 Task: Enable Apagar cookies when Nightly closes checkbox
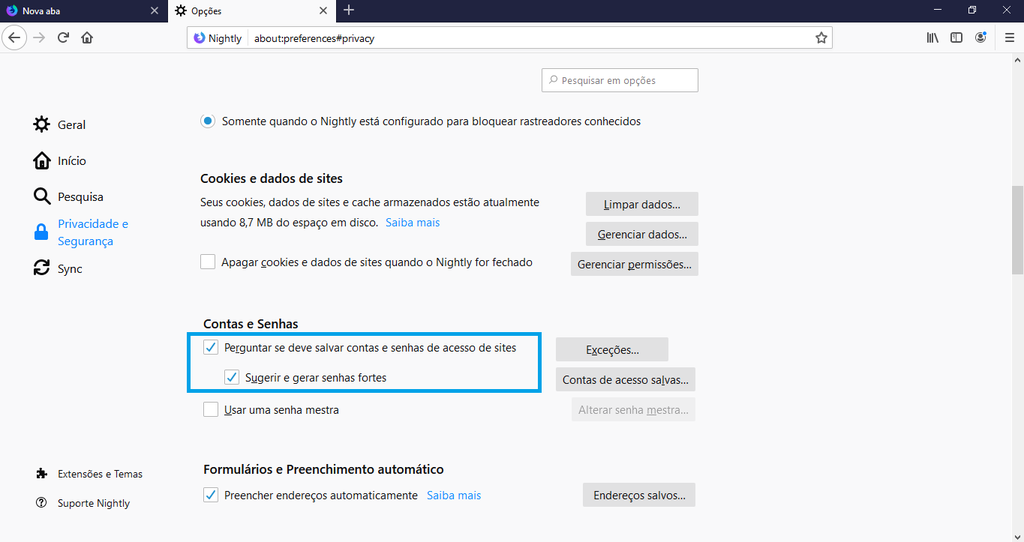coord(208,262)
